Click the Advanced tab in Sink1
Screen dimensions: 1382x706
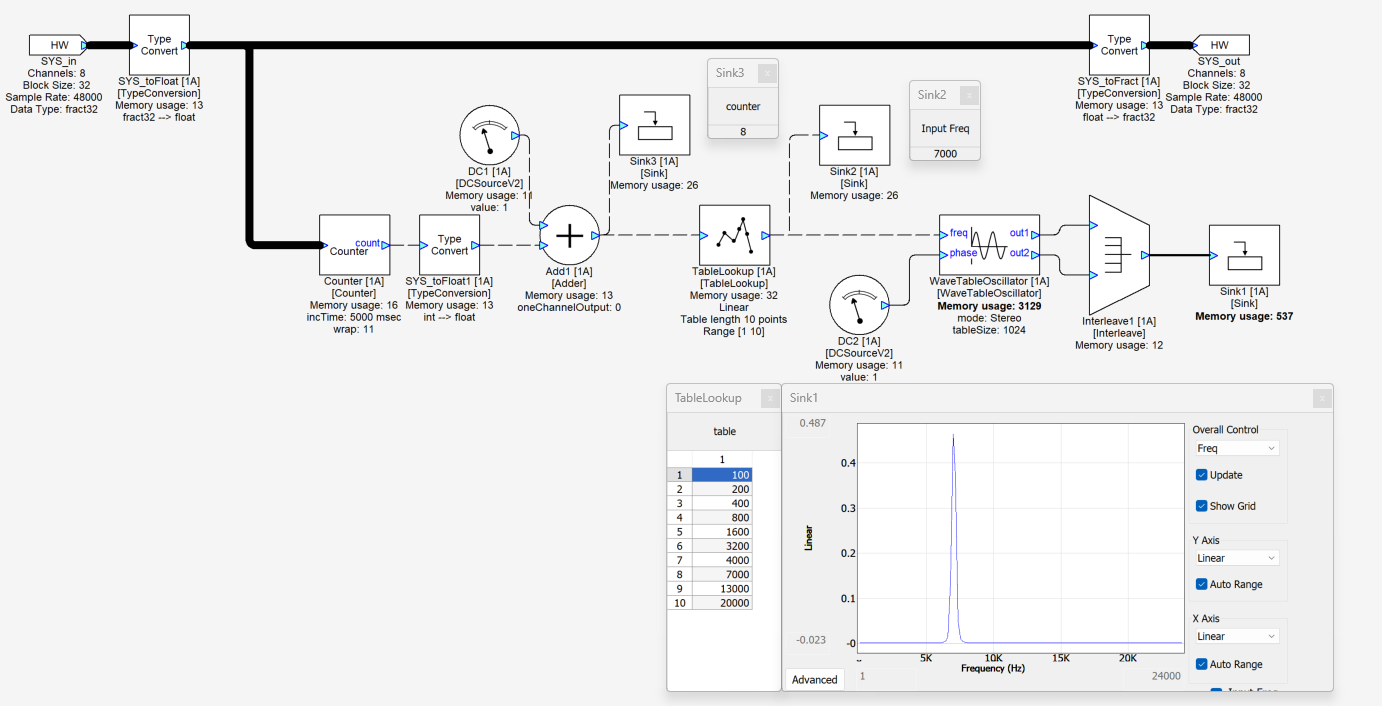814,680
